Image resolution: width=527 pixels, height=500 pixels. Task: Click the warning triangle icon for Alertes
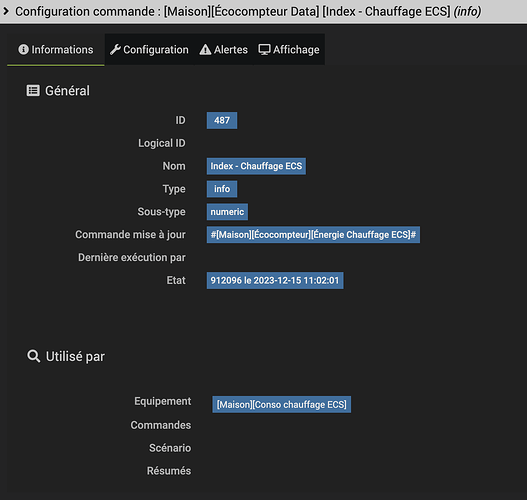[x=205, y=49]
